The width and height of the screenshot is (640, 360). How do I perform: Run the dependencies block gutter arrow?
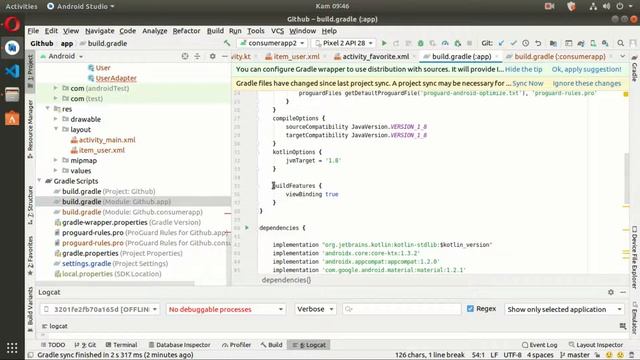click(247, 227)
